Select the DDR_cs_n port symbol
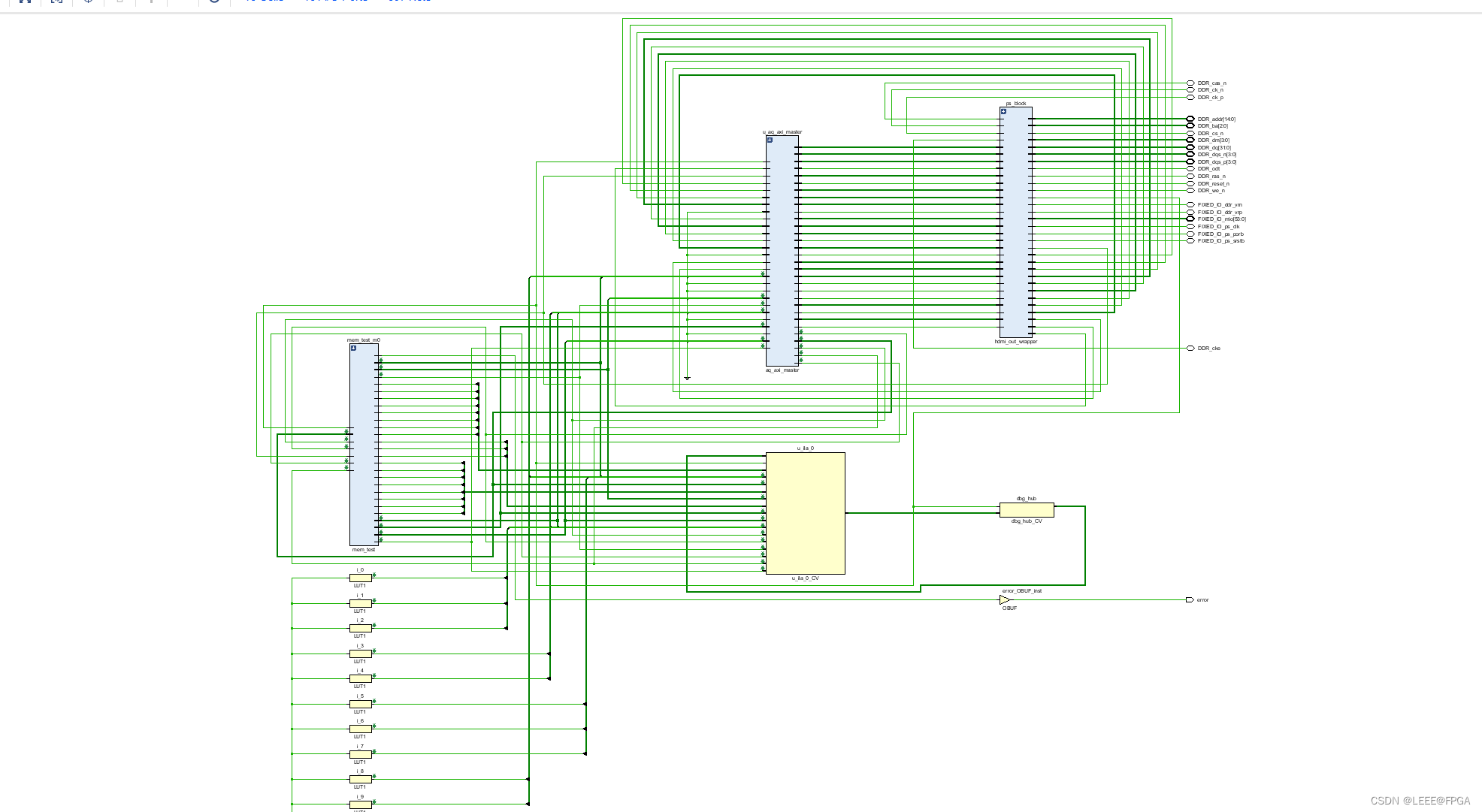This screenshot has height=812, width=1482. 1190,133
